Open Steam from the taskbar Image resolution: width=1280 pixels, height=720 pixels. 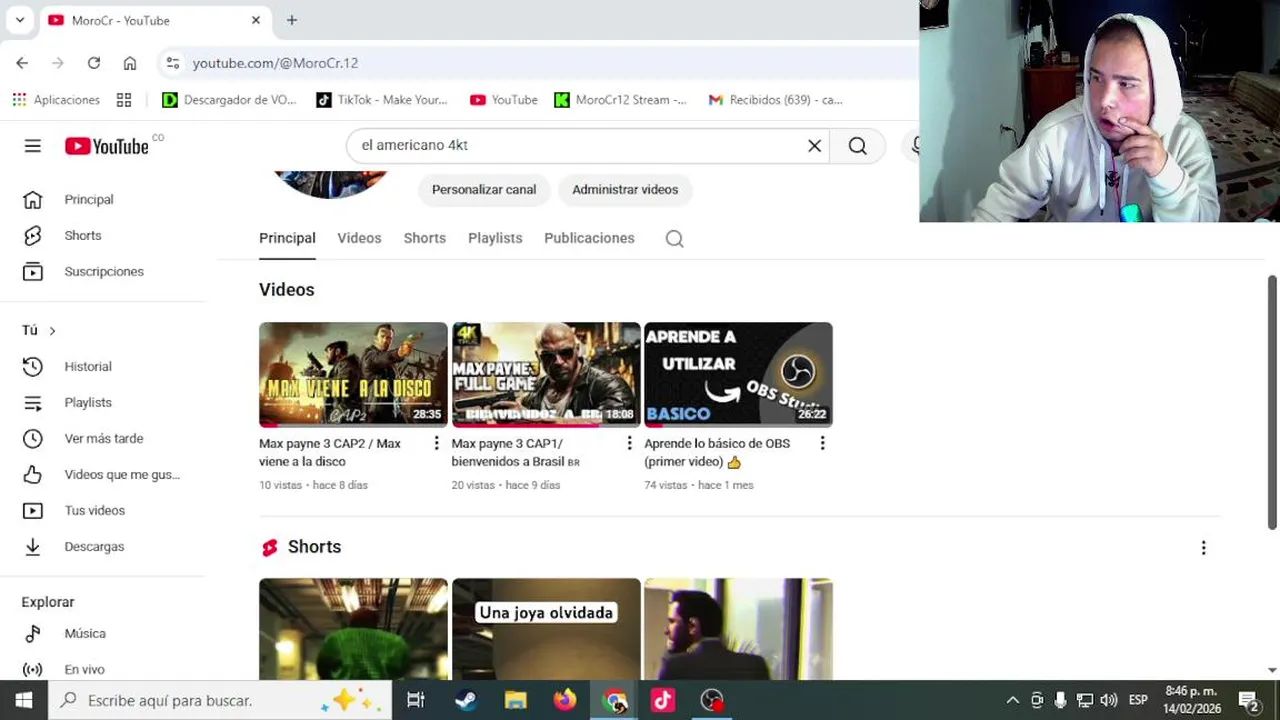click(x=466, y=700)
